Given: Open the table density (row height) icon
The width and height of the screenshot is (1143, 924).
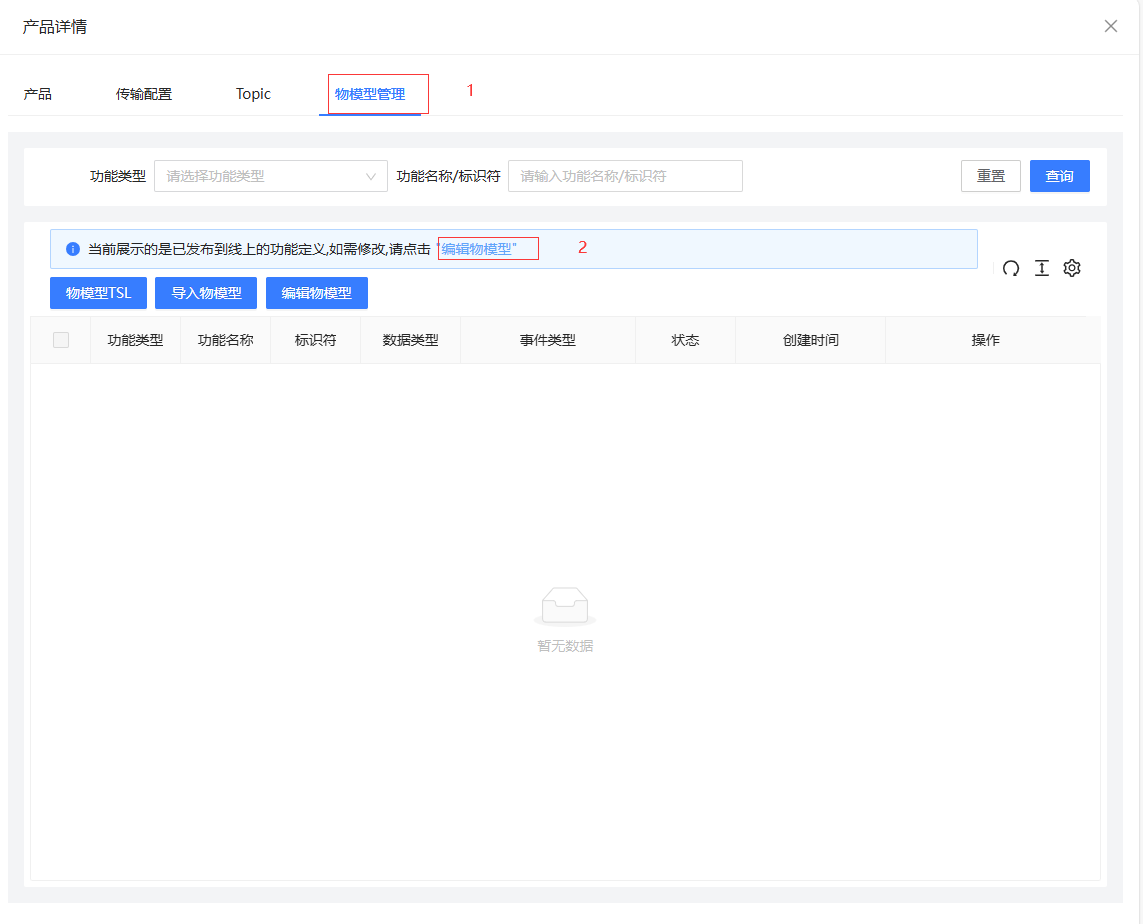Looking at the screenshot, I should click(x=1041, y=268).
